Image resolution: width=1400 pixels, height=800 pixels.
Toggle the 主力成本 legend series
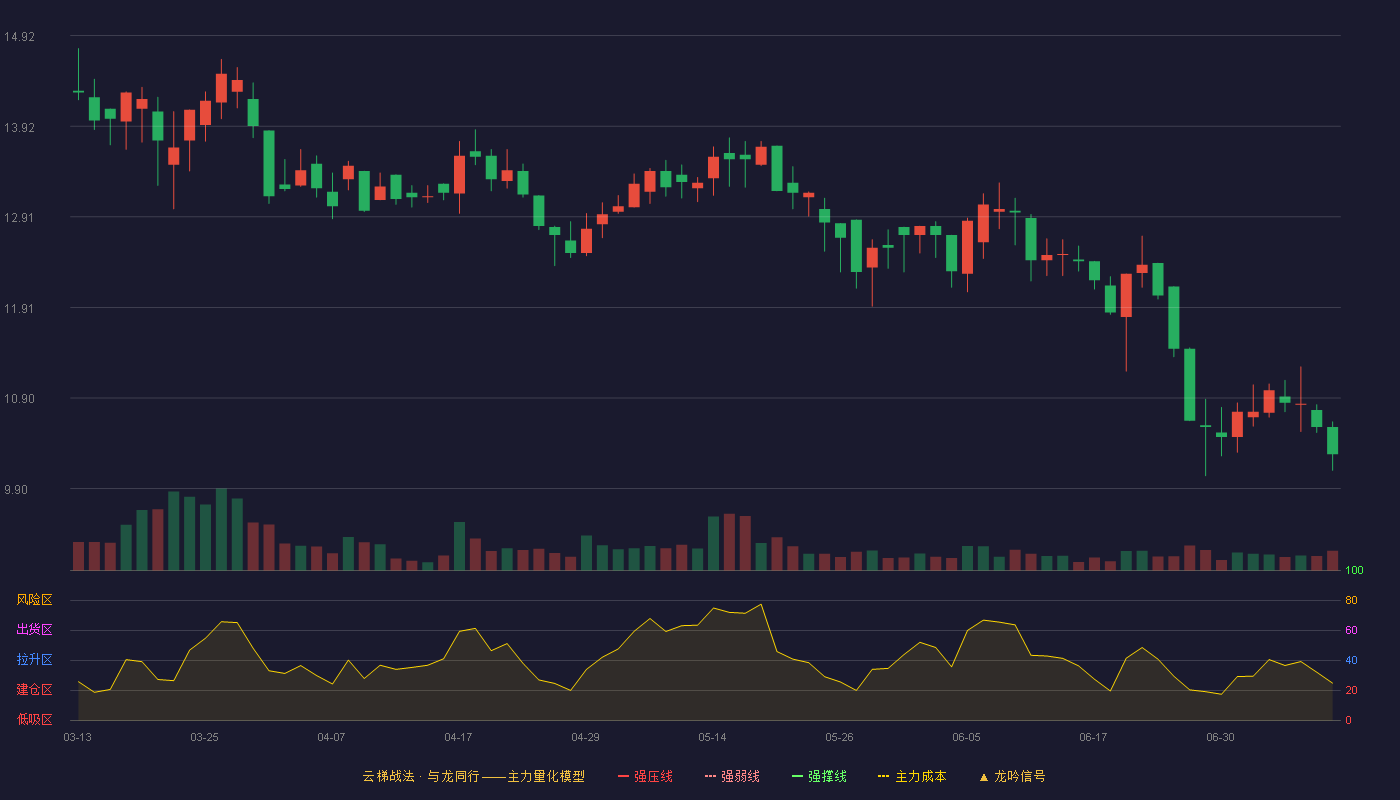[x=912, y=776]
